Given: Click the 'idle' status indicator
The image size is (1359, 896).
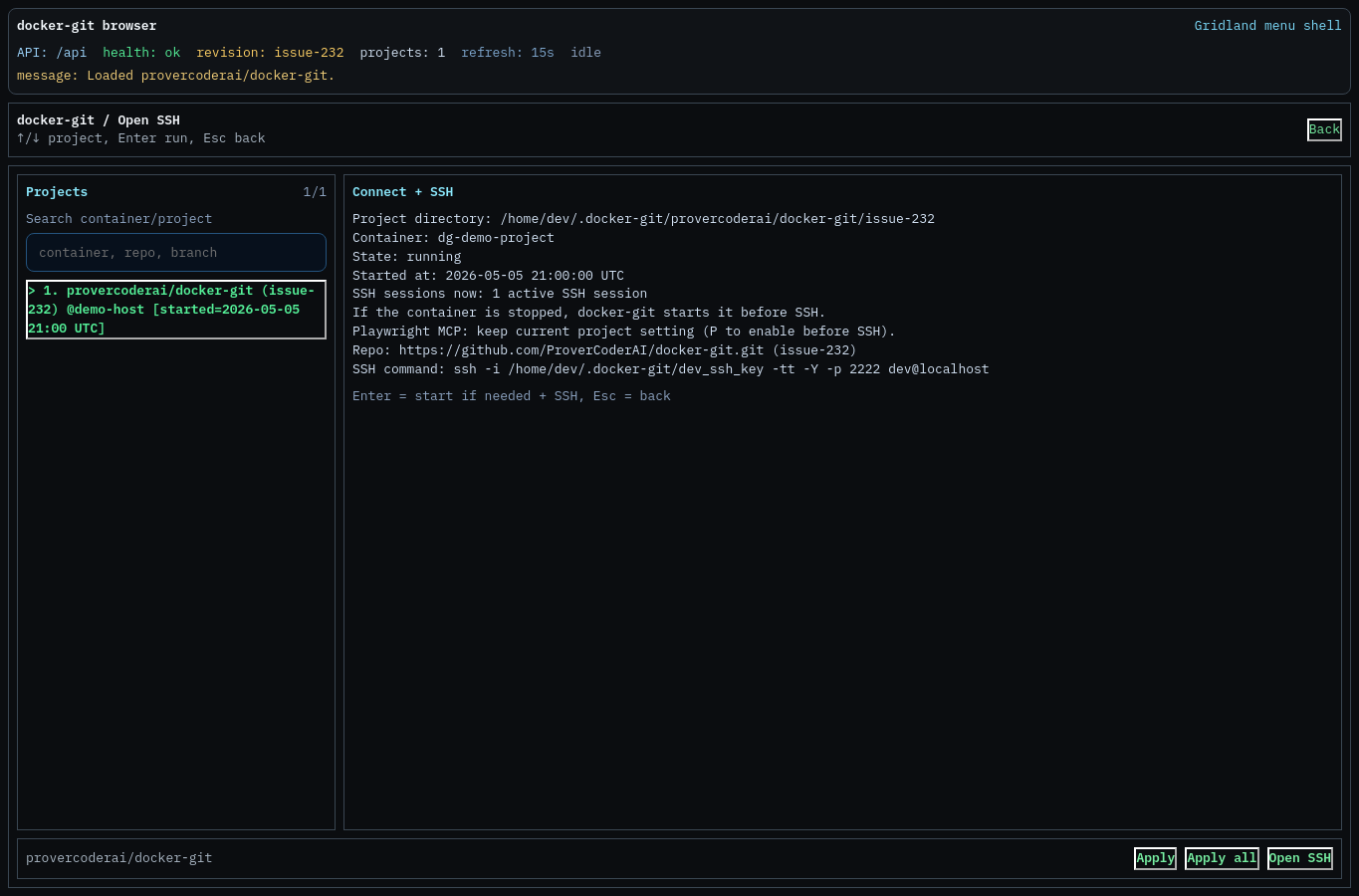Looking at the screenshot, I should (585, 53).
